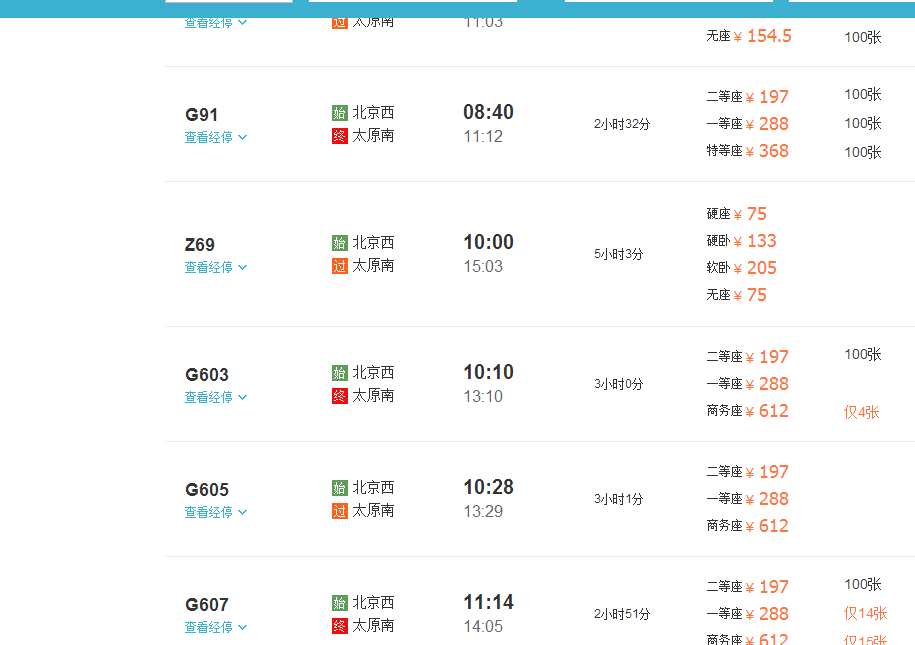Click the 仅4张 availability notice for G603
This screenshot has height=645, width=915.
[861, 412]
